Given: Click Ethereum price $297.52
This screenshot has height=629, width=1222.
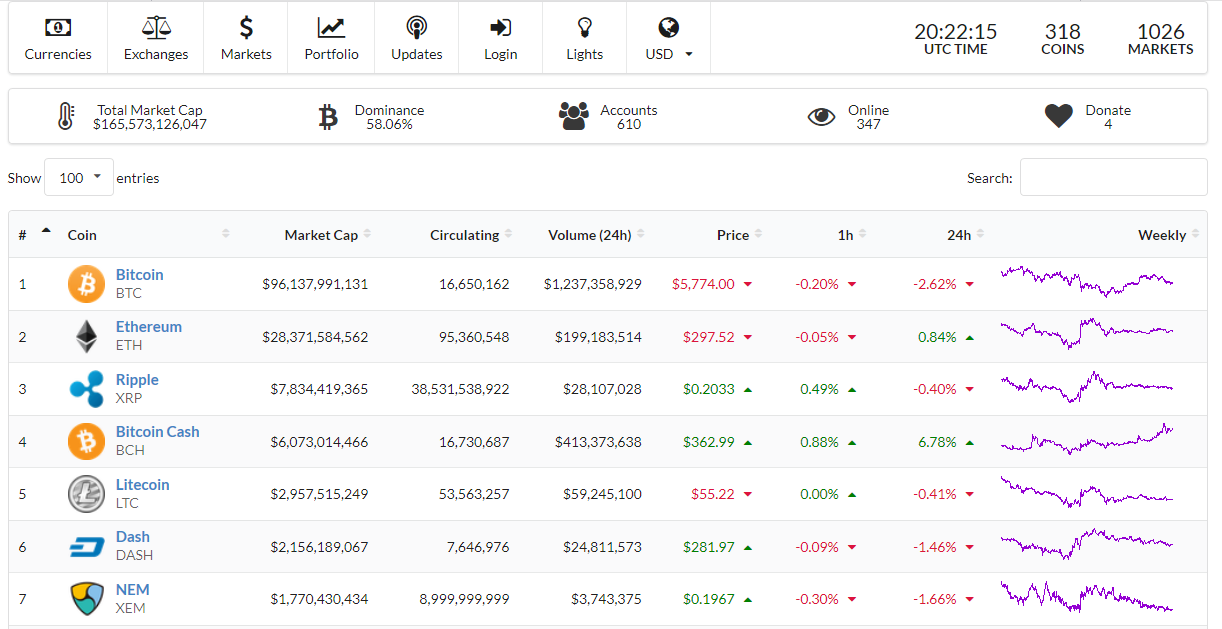Looking at the screenshot, I should pos(709,337).
